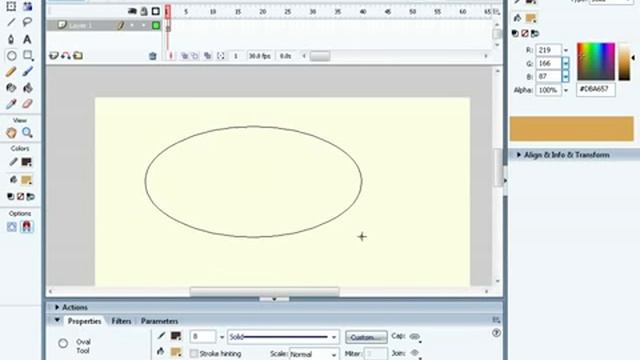
Task: Open Modify Onion Markers button
Action: tap(221, 56)
